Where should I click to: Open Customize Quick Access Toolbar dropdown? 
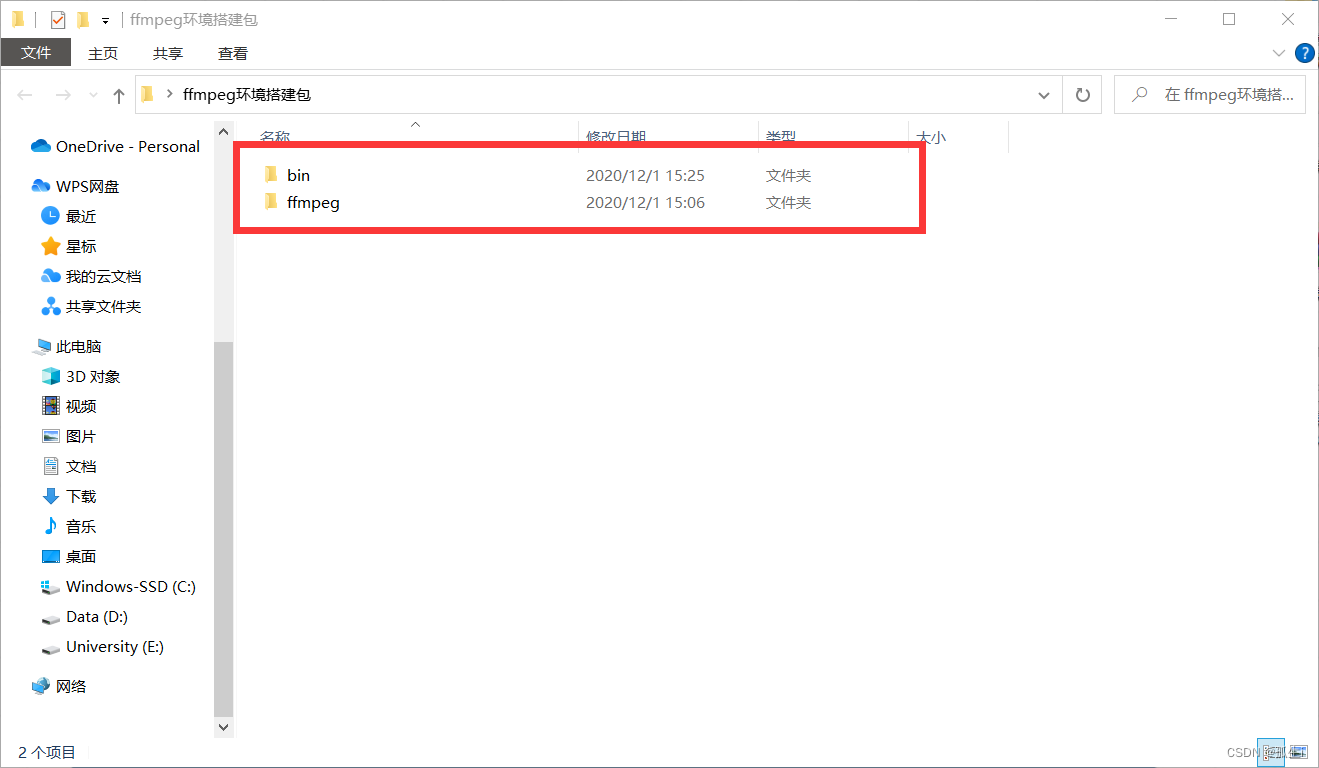tap(105, 20)
